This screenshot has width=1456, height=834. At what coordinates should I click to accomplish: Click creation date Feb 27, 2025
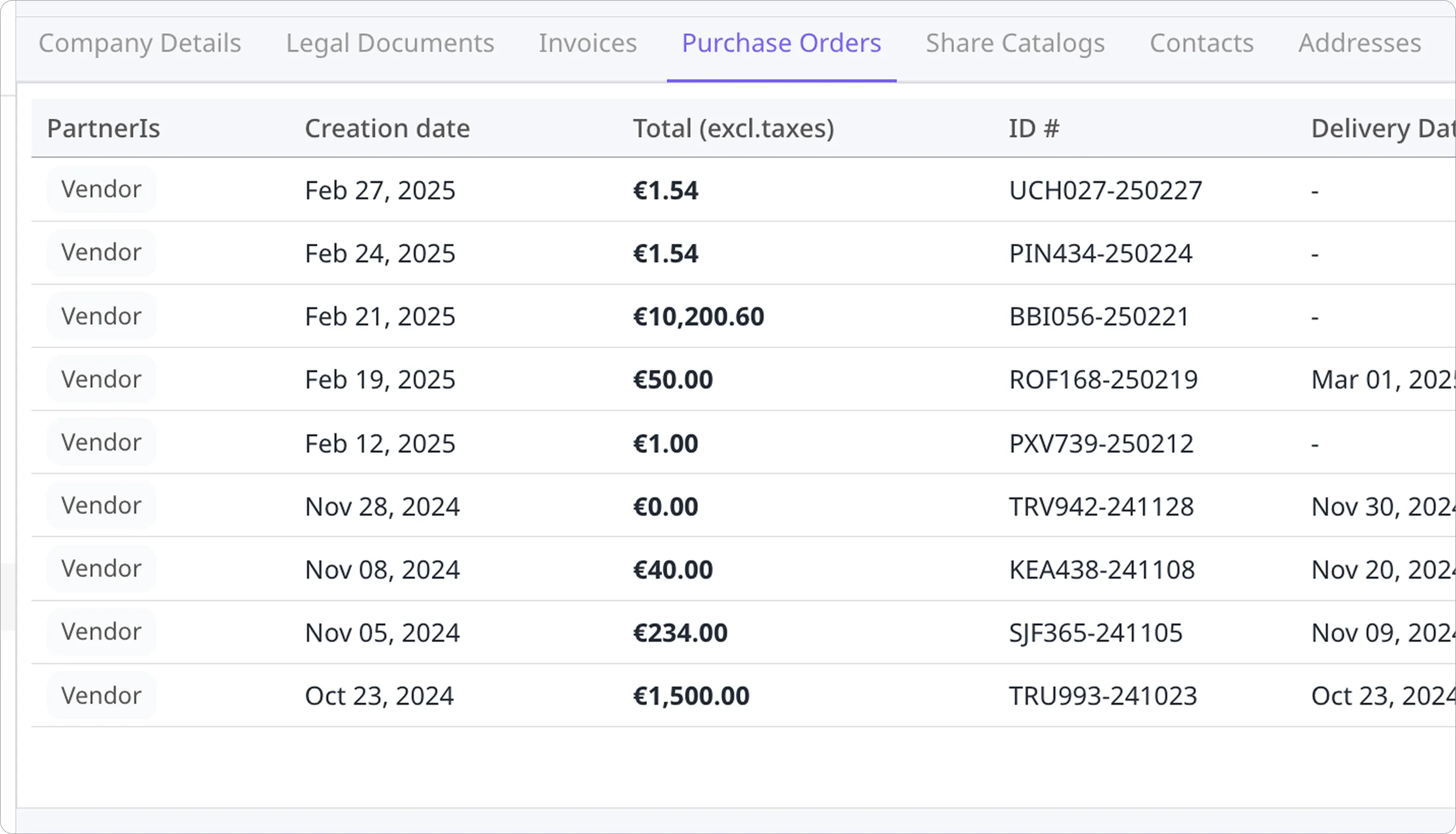(380, 191)
